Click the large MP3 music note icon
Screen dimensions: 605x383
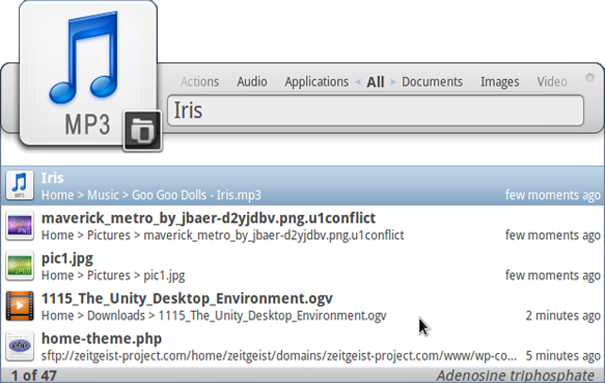point(88,73)
